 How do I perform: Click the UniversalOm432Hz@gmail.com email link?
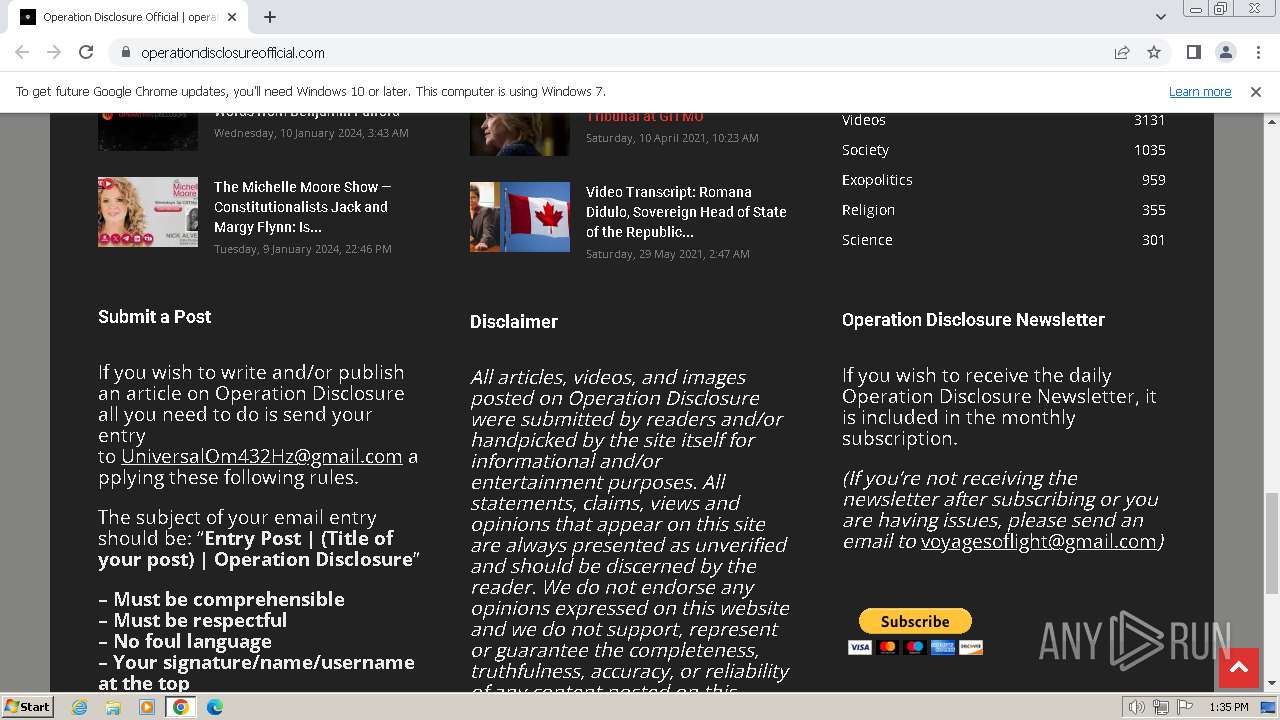262,456
